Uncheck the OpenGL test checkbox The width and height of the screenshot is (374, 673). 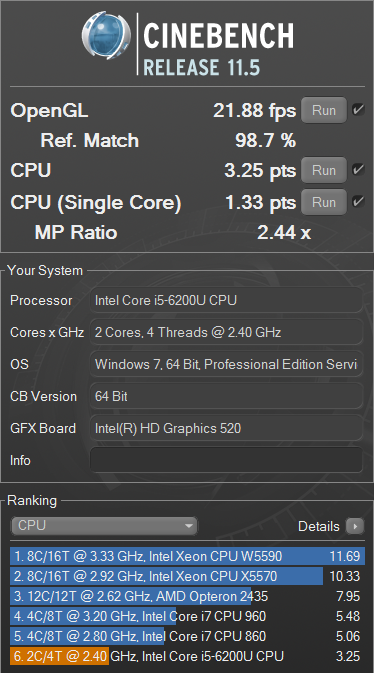click(x=358, y=110)
